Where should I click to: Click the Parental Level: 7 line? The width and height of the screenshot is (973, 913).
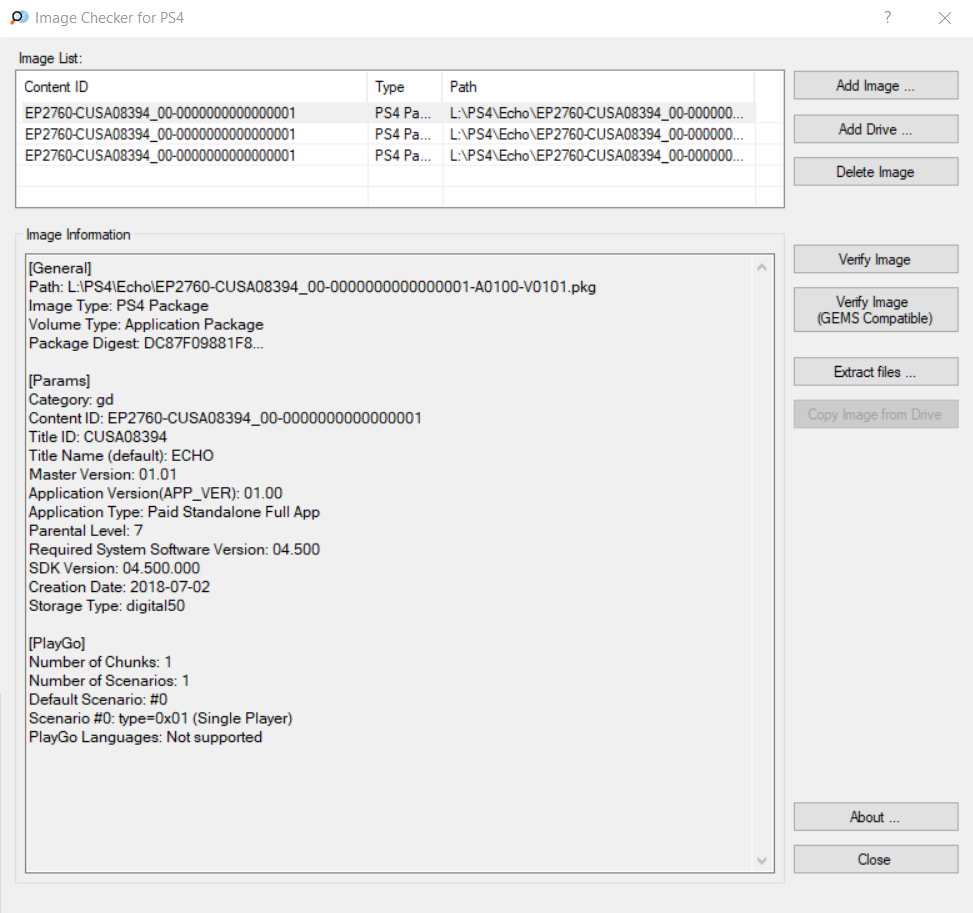point(86,531)
